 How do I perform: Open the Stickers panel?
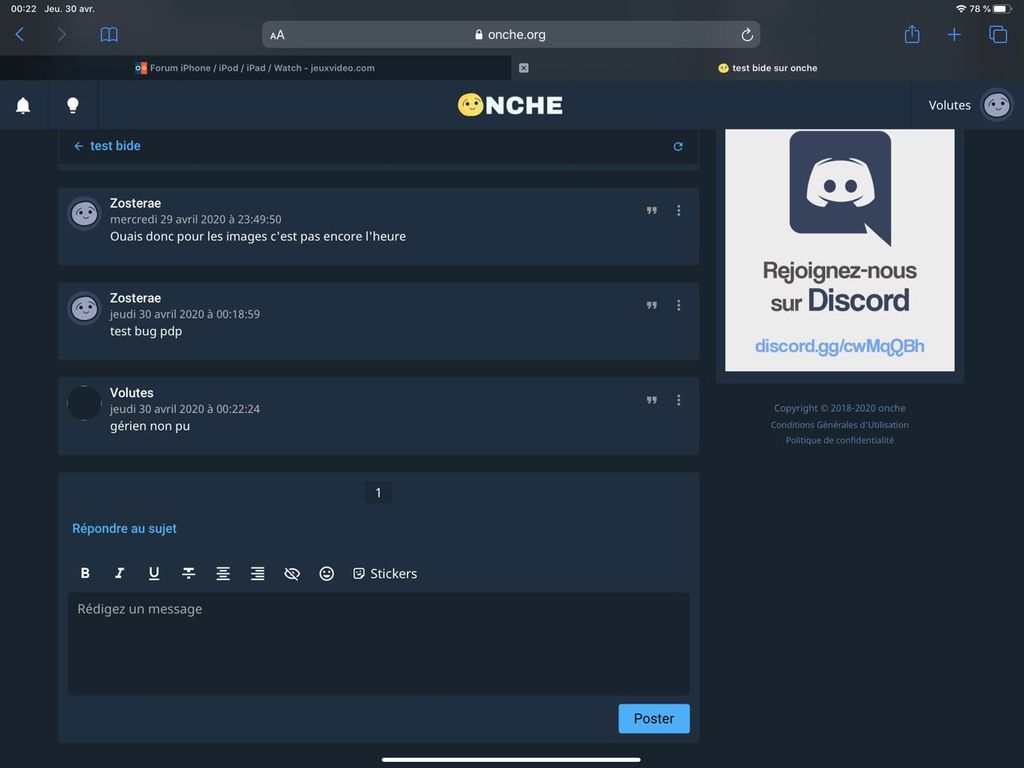pyautogui.click(x=385, y=573)
